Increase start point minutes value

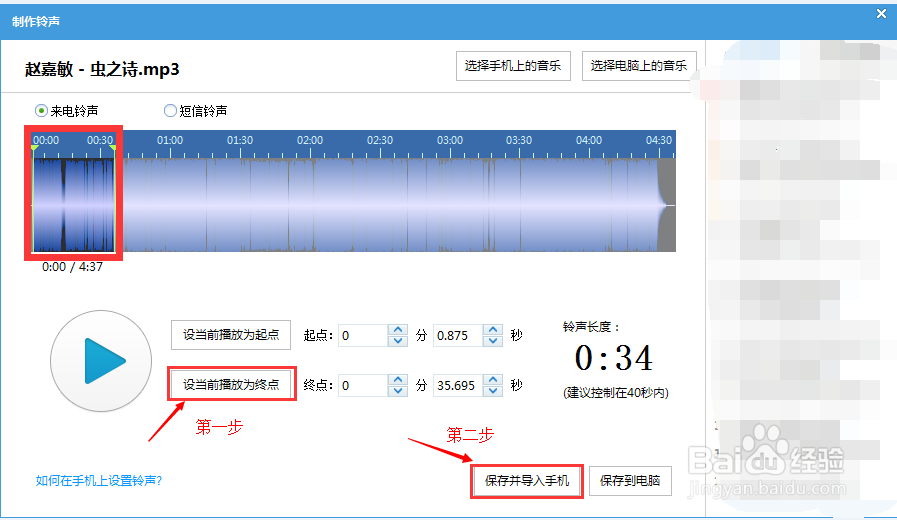click(398, 330)
